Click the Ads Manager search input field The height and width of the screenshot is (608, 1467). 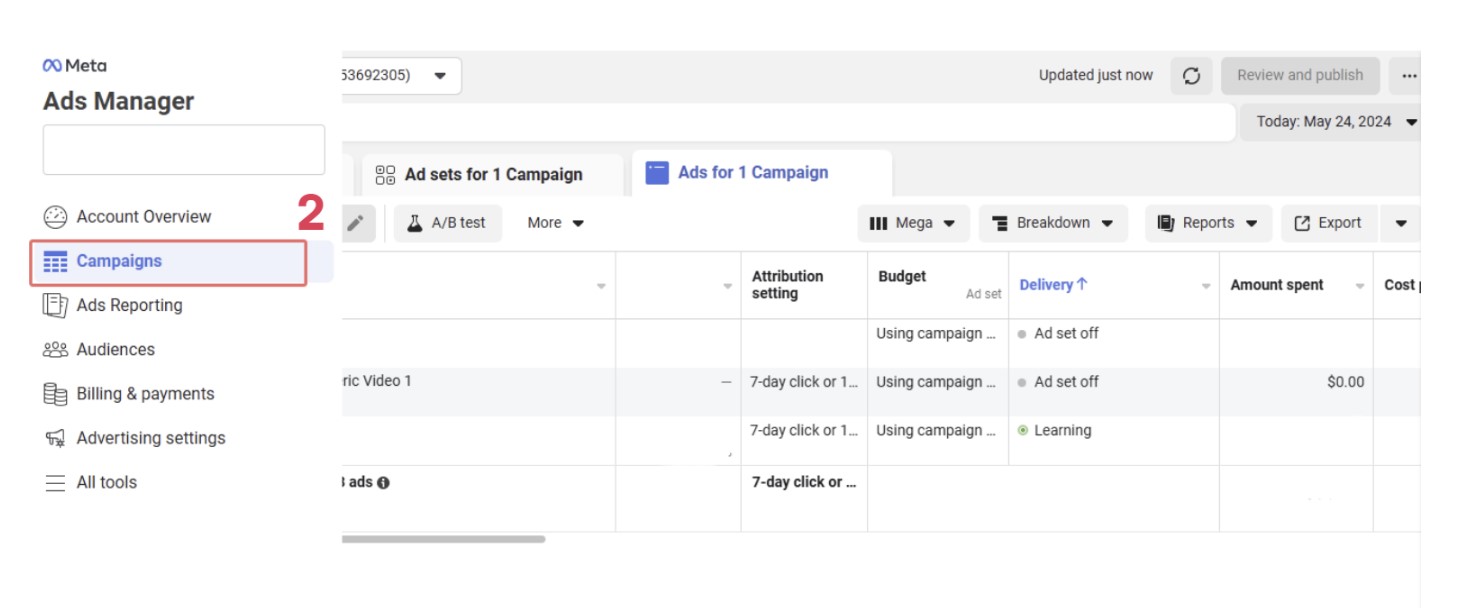[183, 148]
